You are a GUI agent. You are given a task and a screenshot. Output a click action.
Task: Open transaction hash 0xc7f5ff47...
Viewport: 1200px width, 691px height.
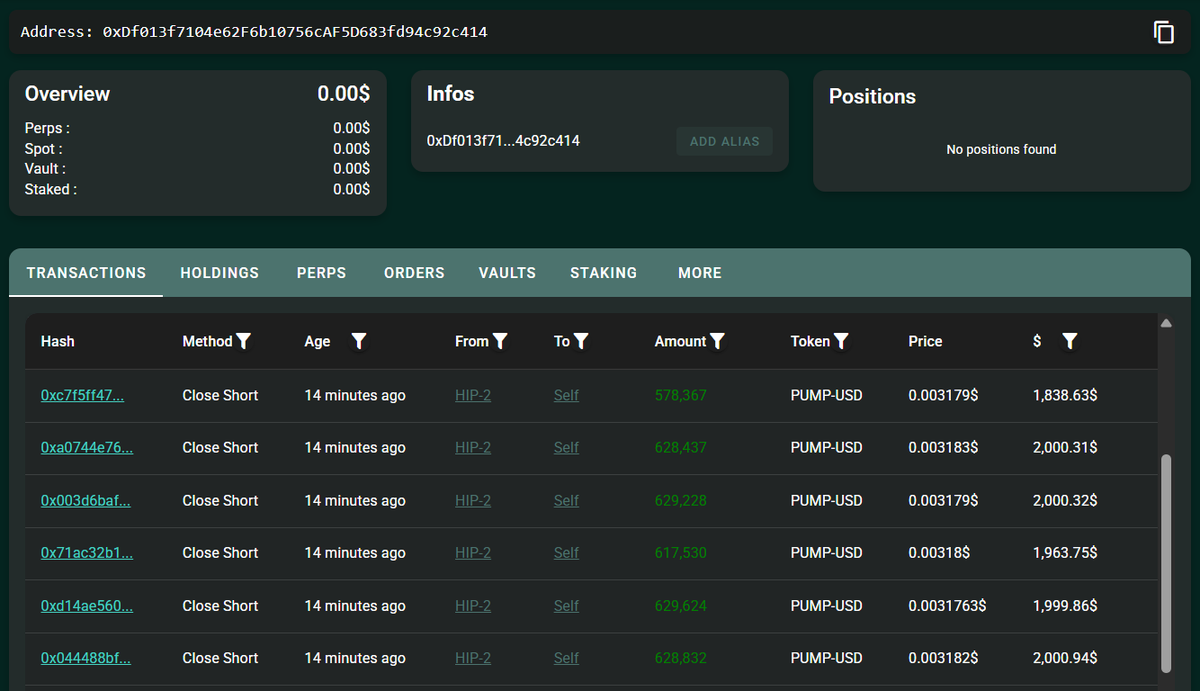tap(83, 395)
